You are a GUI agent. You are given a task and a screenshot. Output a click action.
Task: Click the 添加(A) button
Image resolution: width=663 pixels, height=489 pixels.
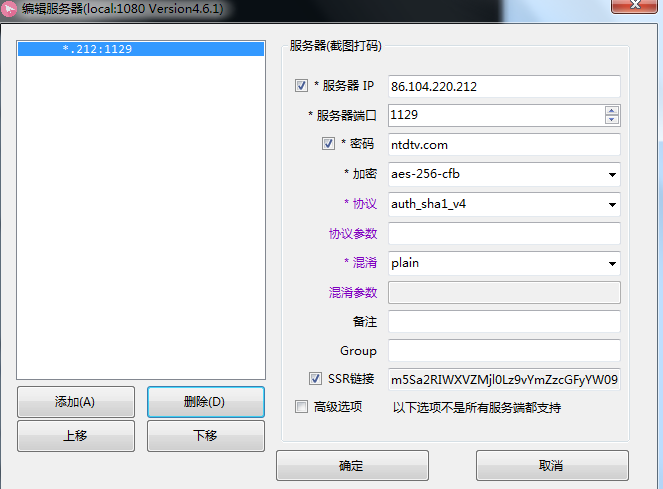point(75,402)
